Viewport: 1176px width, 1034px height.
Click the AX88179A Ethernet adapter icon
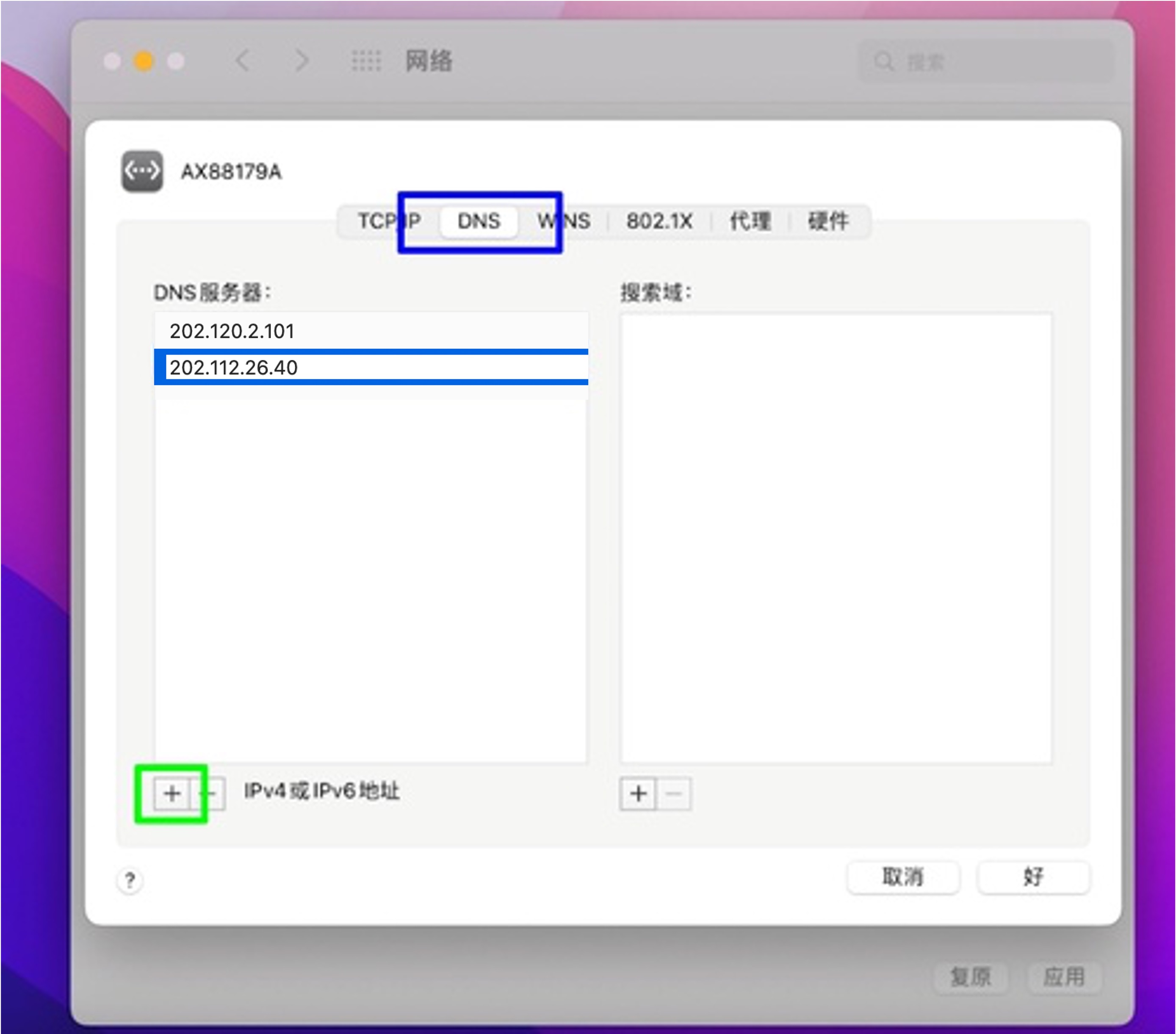coord(142,171)
